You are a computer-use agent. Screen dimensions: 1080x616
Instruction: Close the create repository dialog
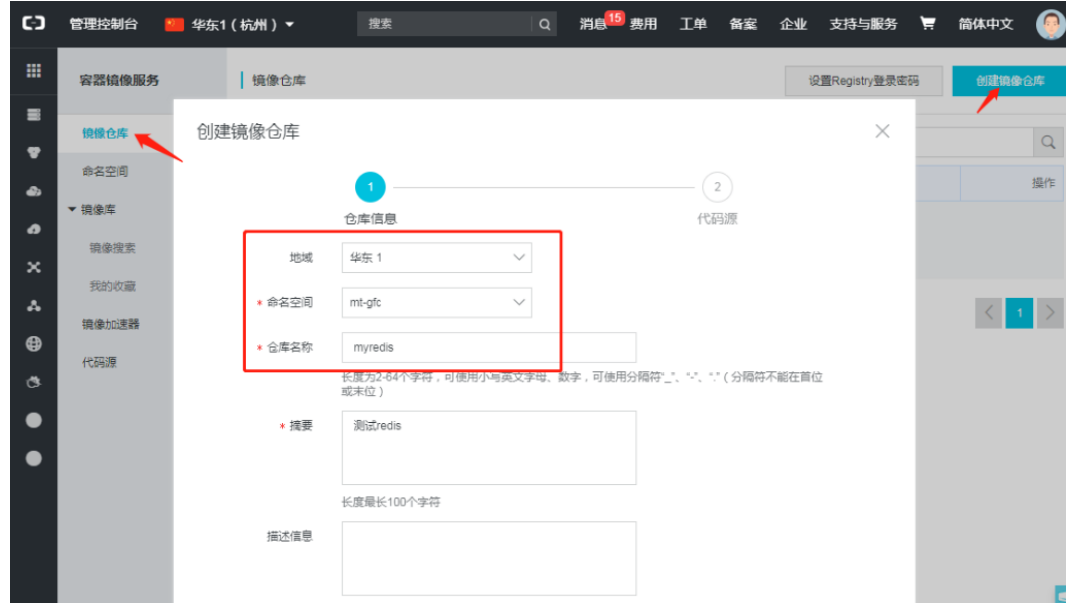pyautogui.click(x=882, y=131)
